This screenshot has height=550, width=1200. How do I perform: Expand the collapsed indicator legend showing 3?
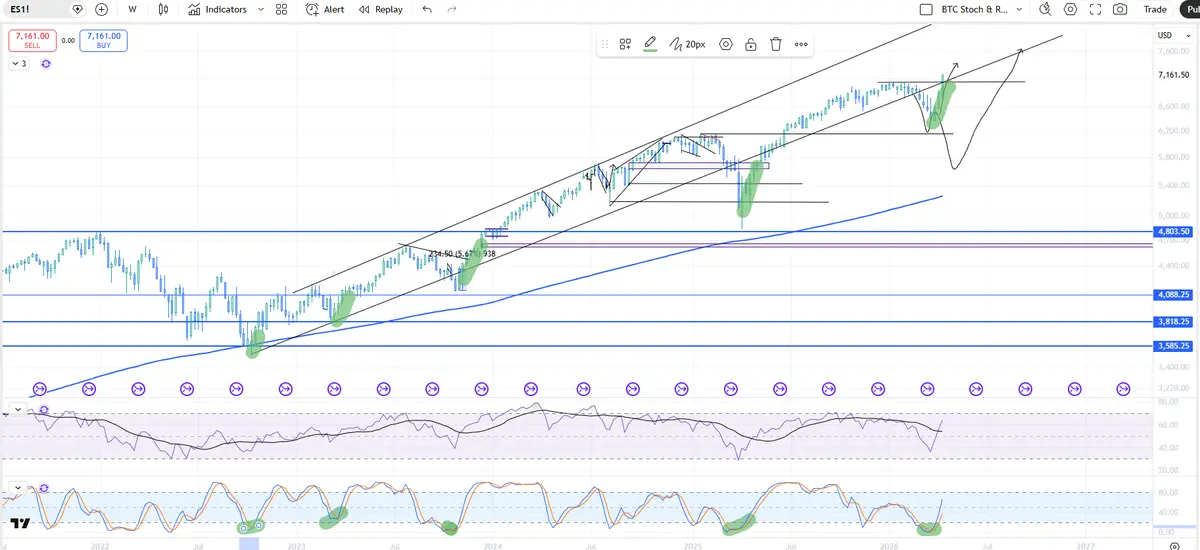pyautogui.click(x=19, y=63)
